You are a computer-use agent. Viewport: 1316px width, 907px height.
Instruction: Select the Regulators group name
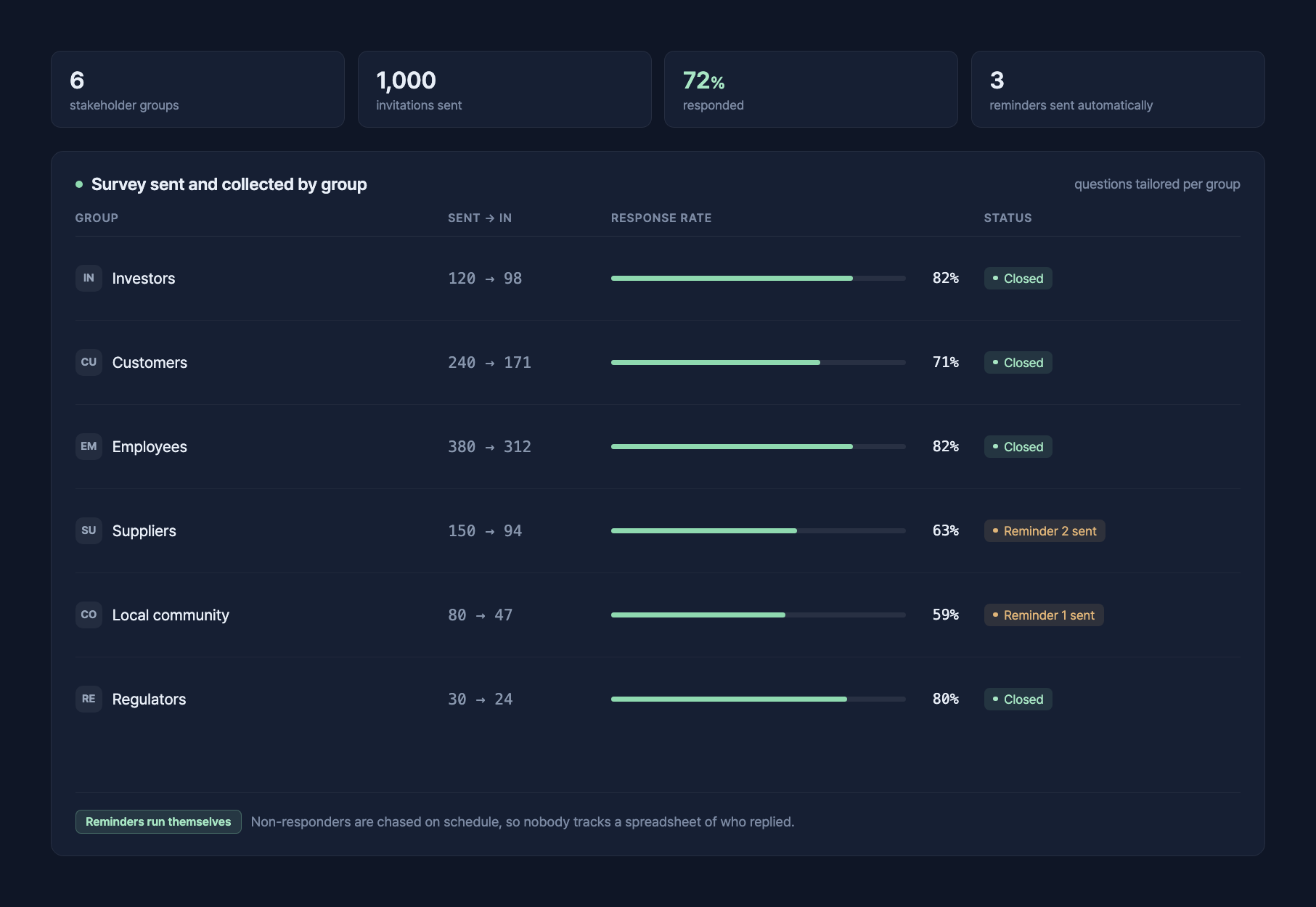(149, 699)
